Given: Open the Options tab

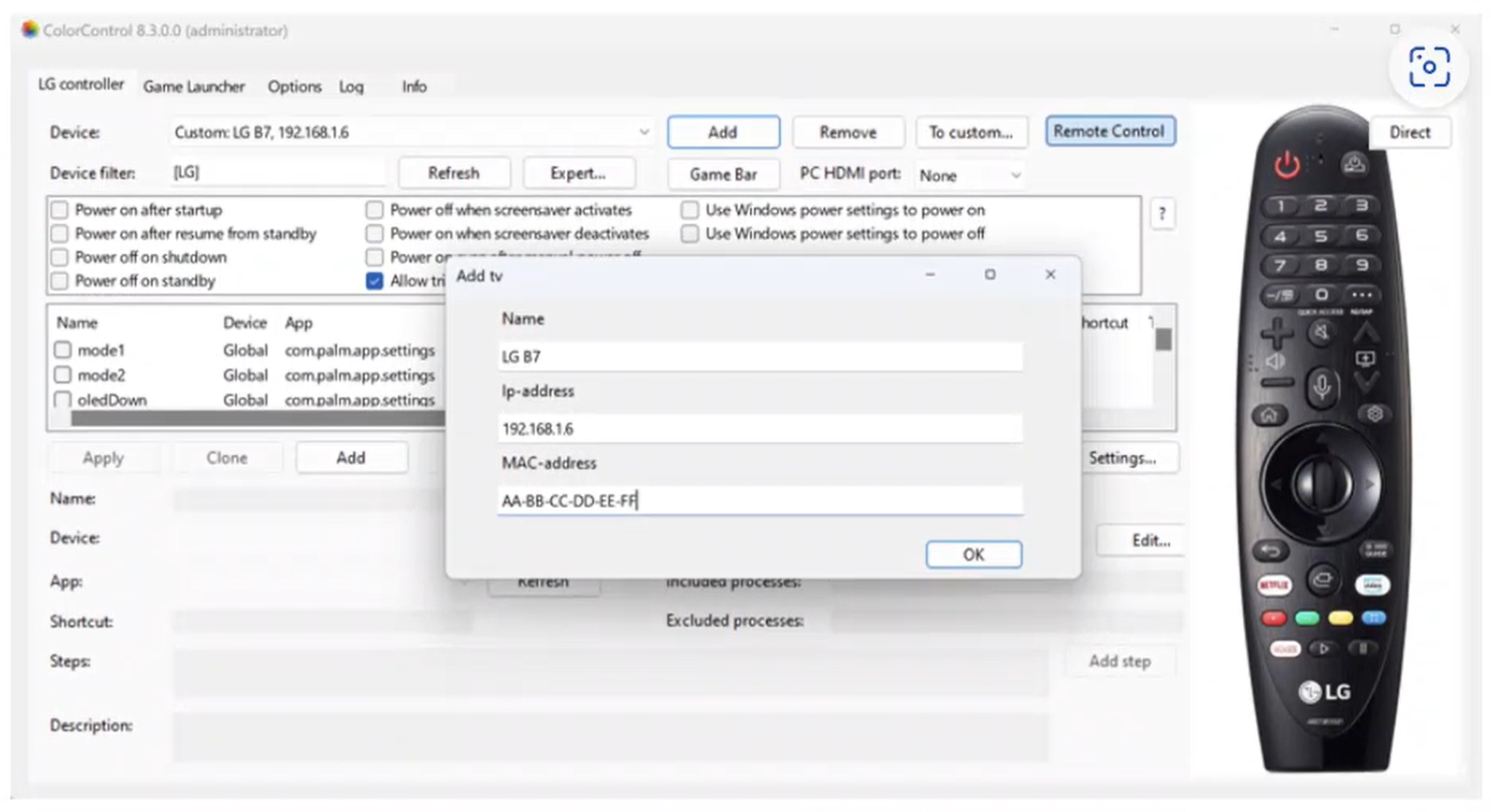Looking at the screenshot, I should click(x=294, y=86).
